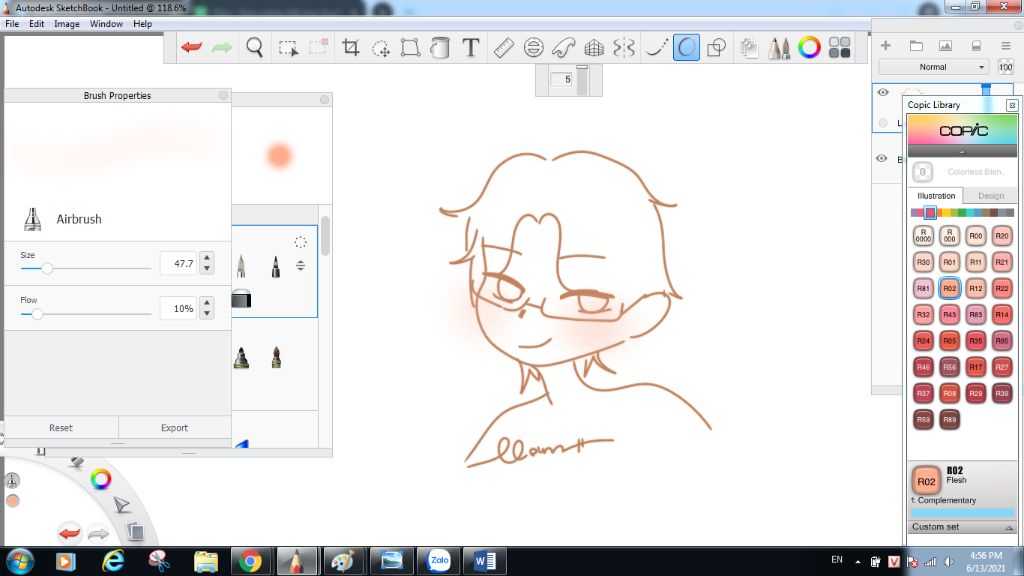This screenshot has width=1024, height=576.
Task: Select the Text tool
Action: [470, 48]
